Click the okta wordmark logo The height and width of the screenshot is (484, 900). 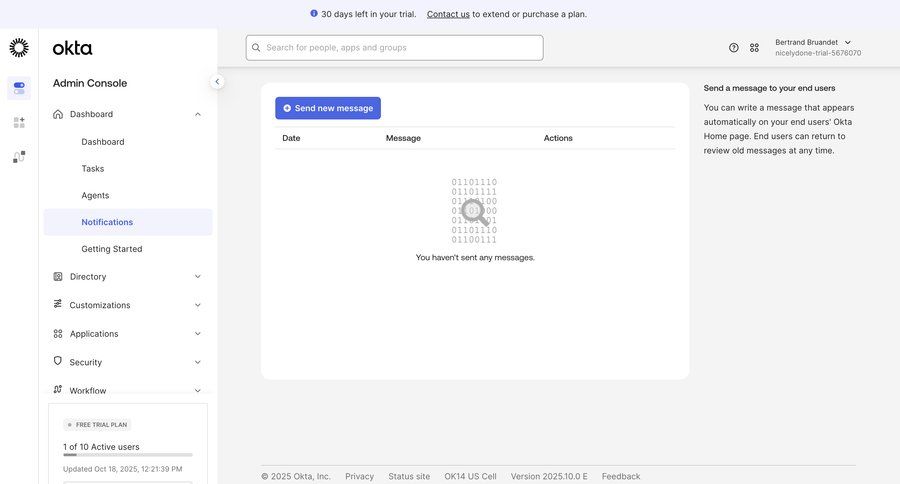[x=72, y=48]
